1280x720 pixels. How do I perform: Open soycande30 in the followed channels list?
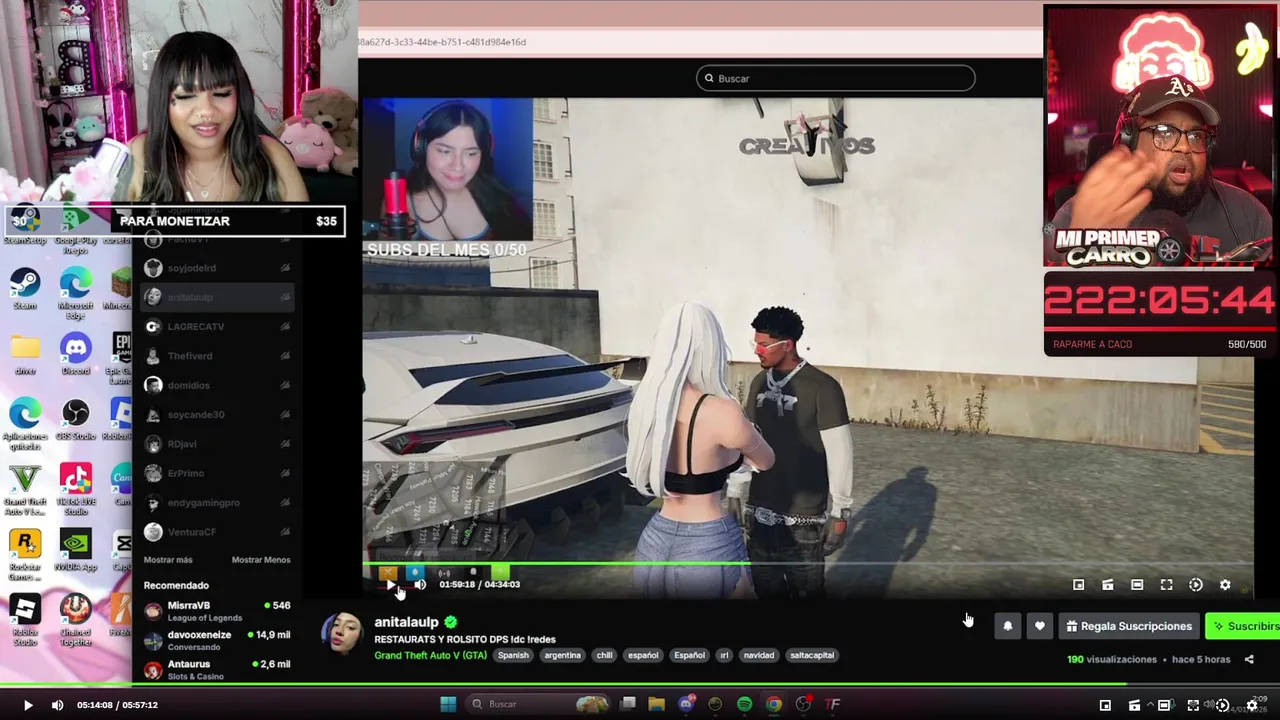tap(218, 414)
